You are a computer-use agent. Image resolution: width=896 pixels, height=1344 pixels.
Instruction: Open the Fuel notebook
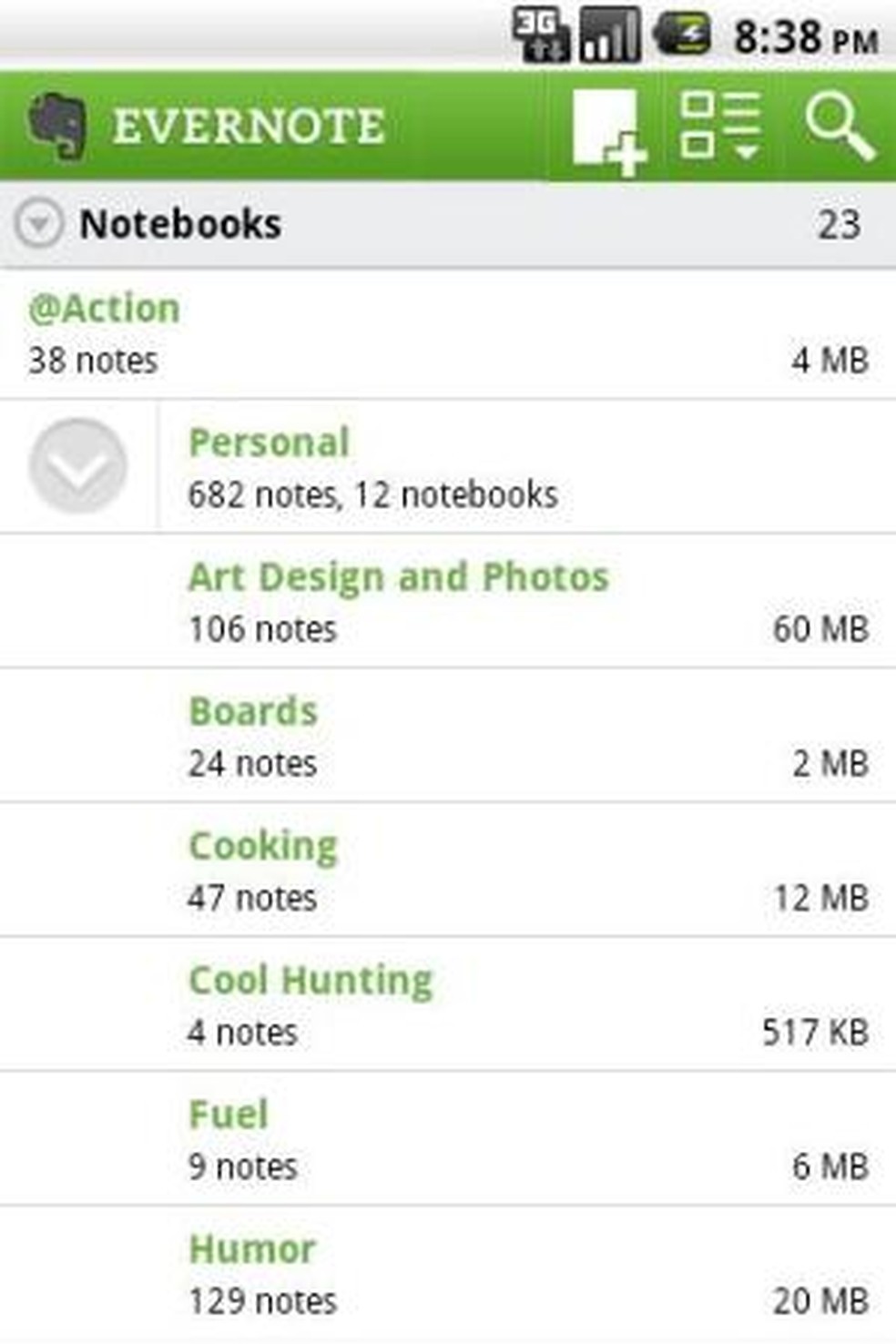click(x=229, y=1115)
